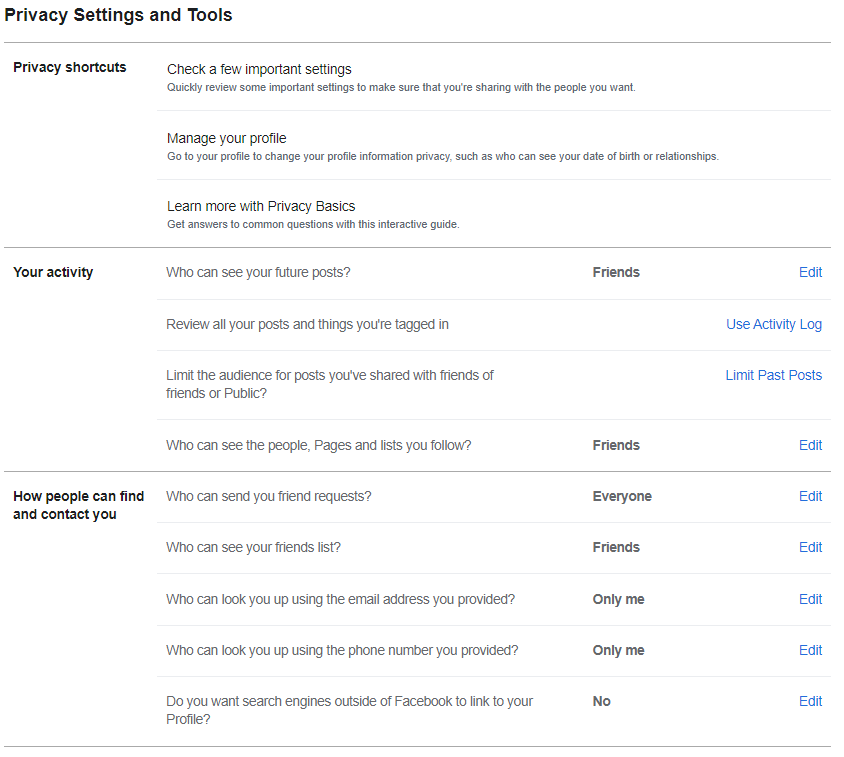Click the phone number lookup question text
844x757 pixels.
(x=342, y=650)
